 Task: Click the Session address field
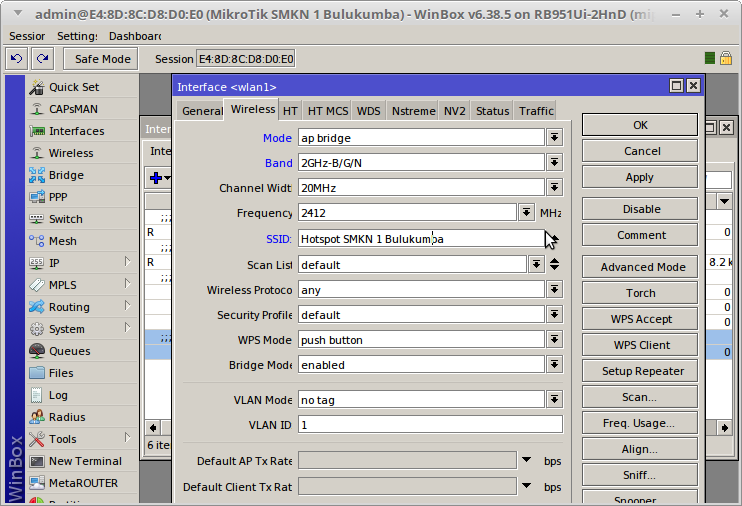pos(246,59)
